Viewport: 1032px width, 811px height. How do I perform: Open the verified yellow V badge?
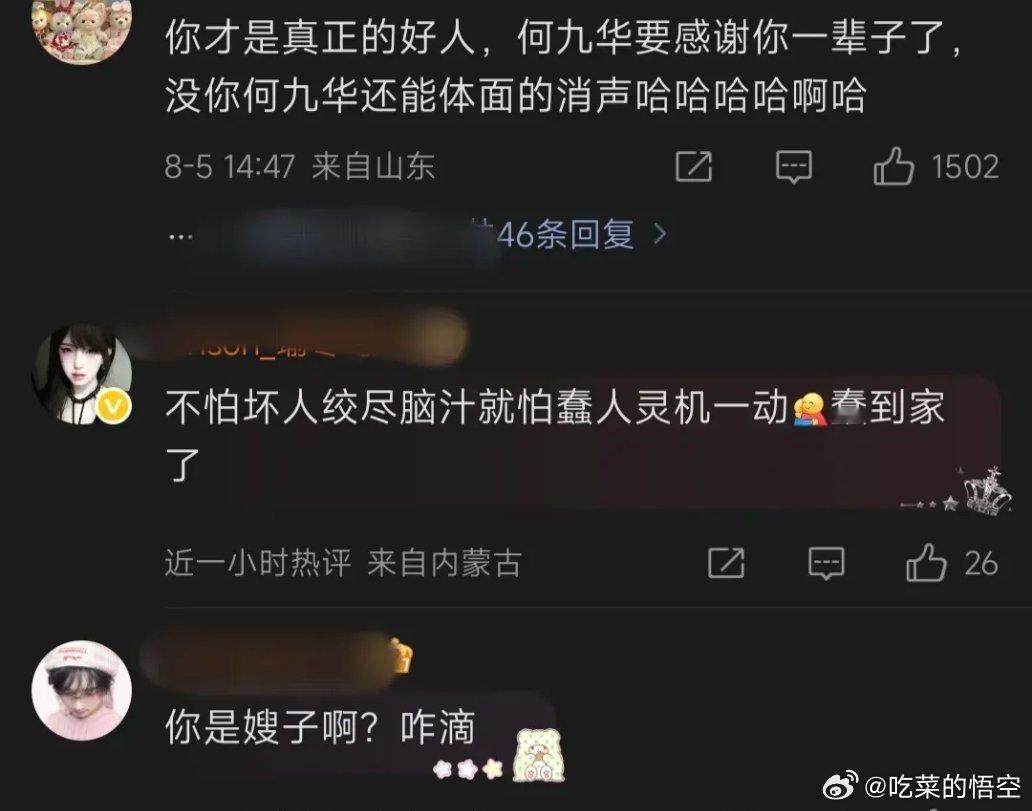(x=114, y=407)
